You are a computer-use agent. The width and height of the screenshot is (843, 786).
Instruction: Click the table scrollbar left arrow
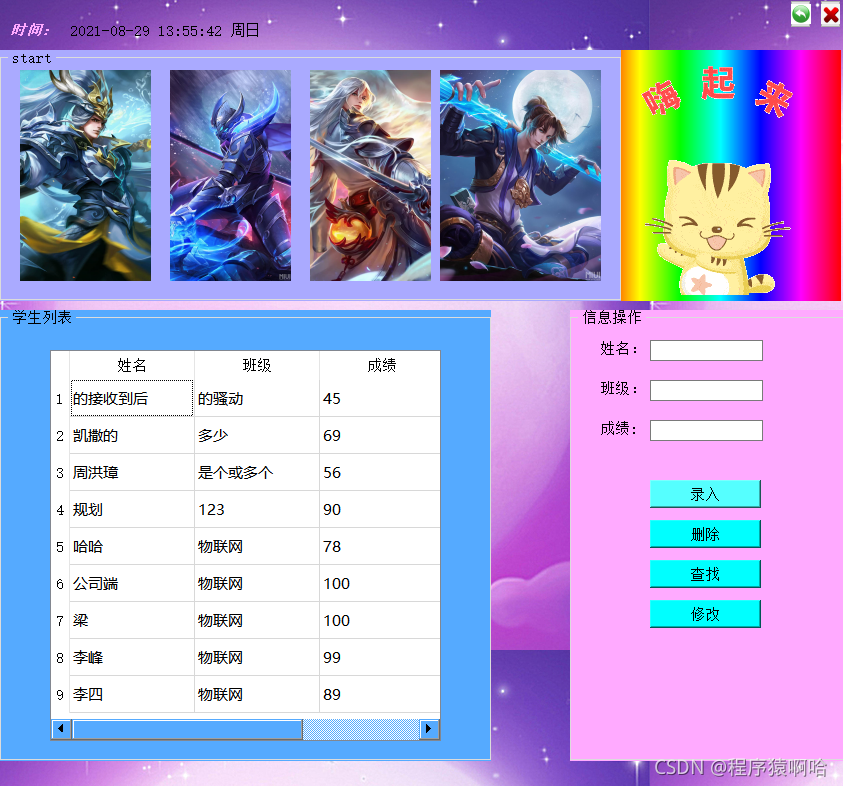(61, 729)
